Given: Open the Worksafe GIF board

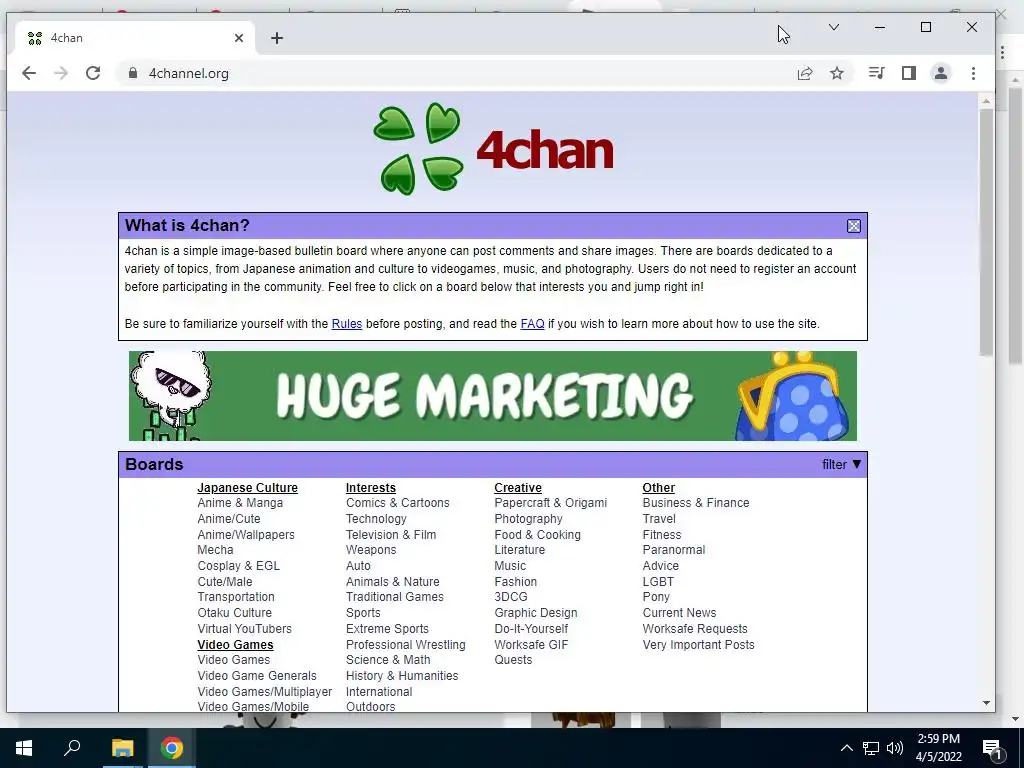Looking at the screenshot, I should pyautogui.click(x=532, y=644).
